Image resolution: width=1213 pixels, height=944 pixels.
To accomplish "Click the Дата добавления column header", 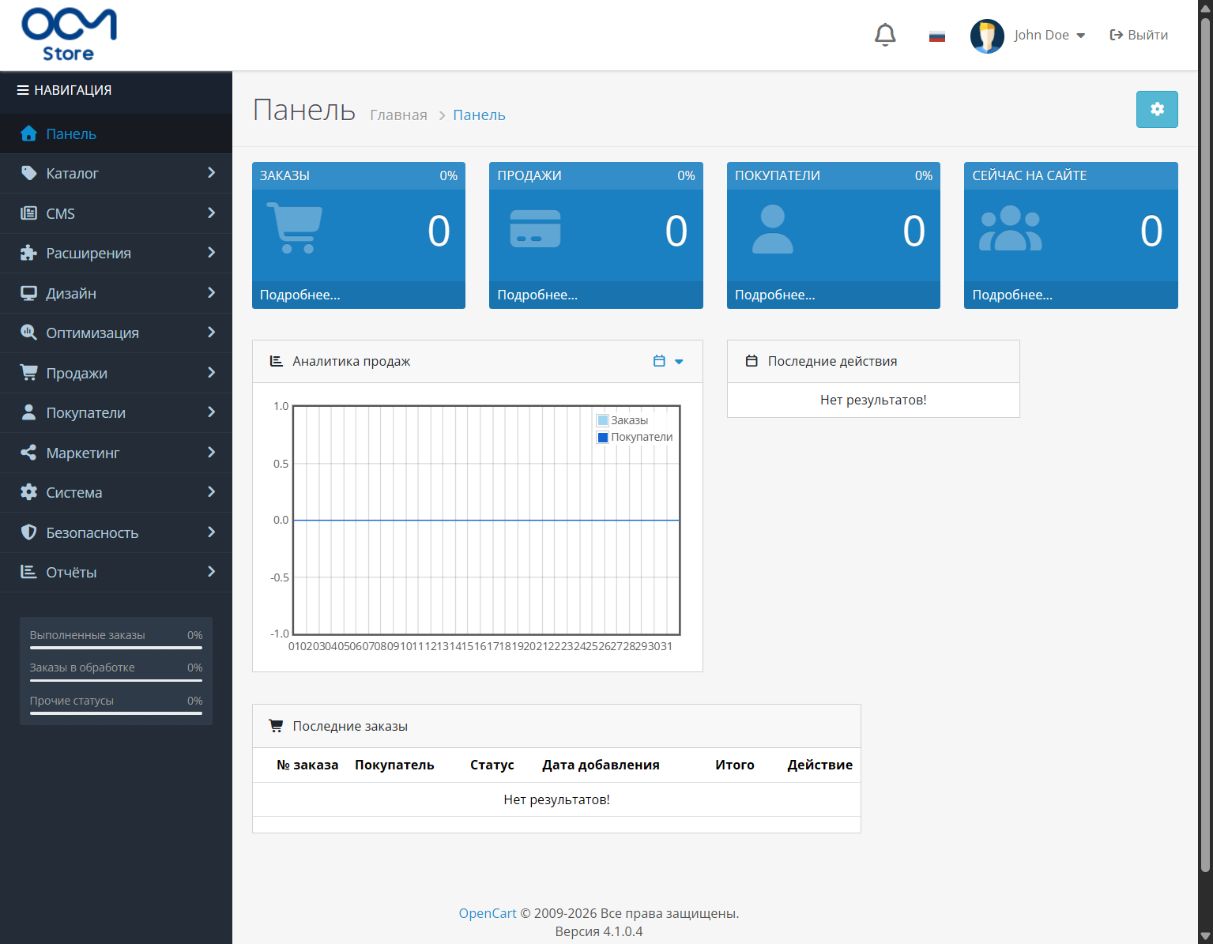I will pyautogui.click(x=601, y=765).
